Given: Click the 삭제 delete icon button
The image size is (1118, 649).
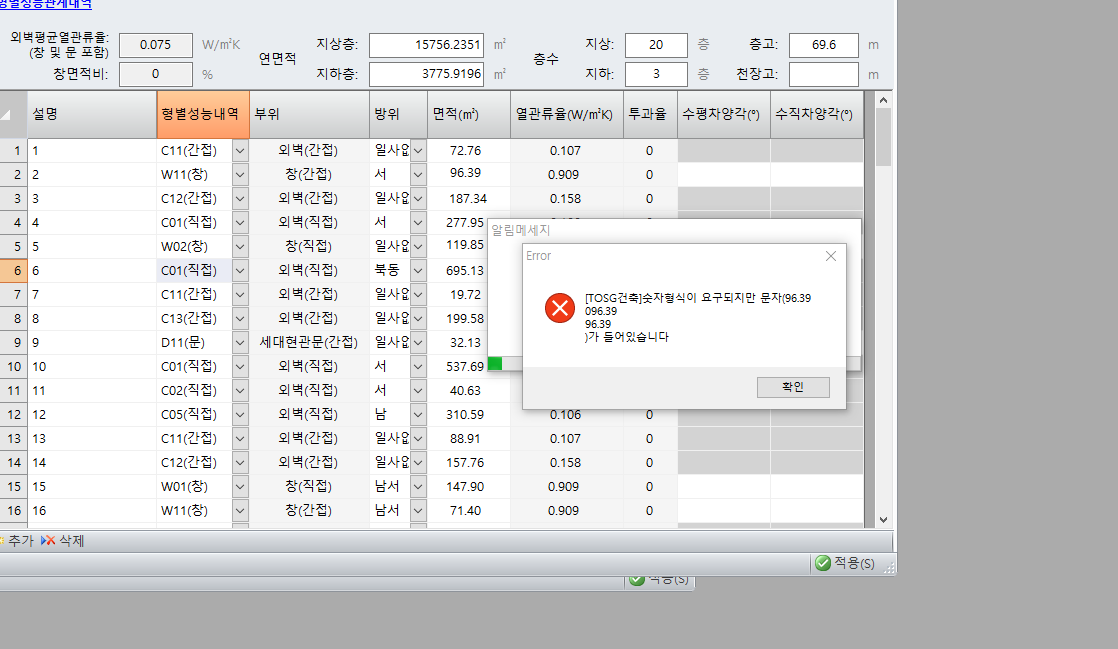Looking at the screenshot, I should 63,541.
